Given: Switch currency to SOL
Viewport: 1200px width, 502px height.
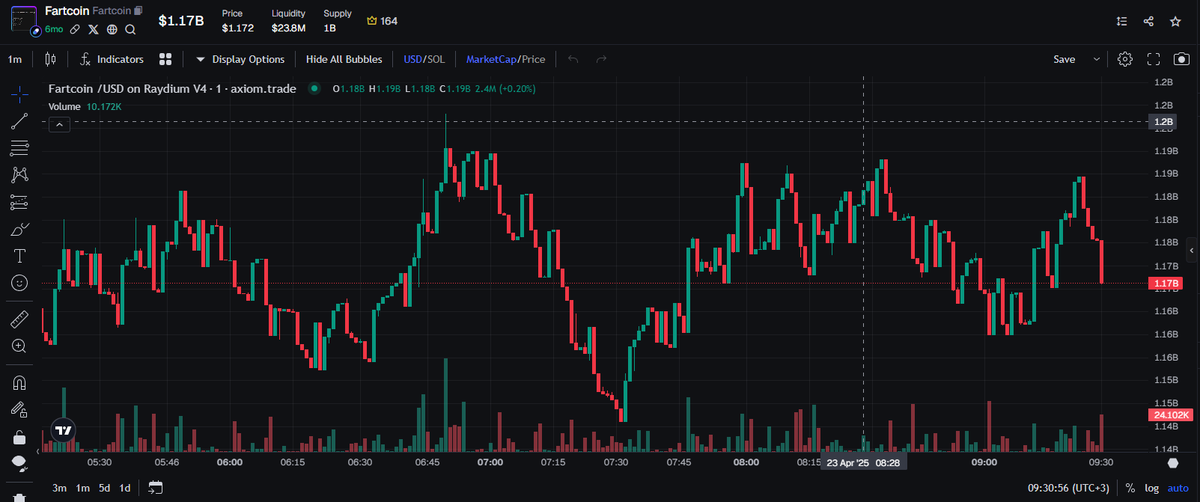Looking at the screenshot, I should [x=436, y=59].
